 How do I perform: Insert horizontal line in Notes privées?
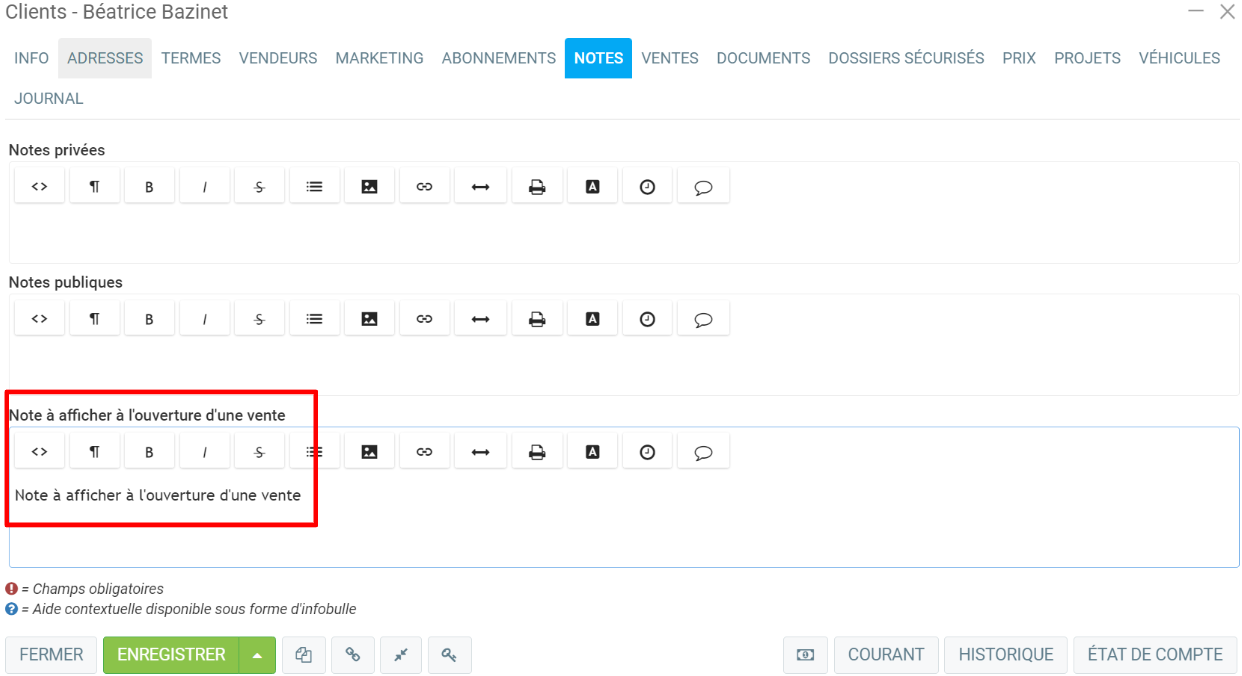(x=480, y=186)
